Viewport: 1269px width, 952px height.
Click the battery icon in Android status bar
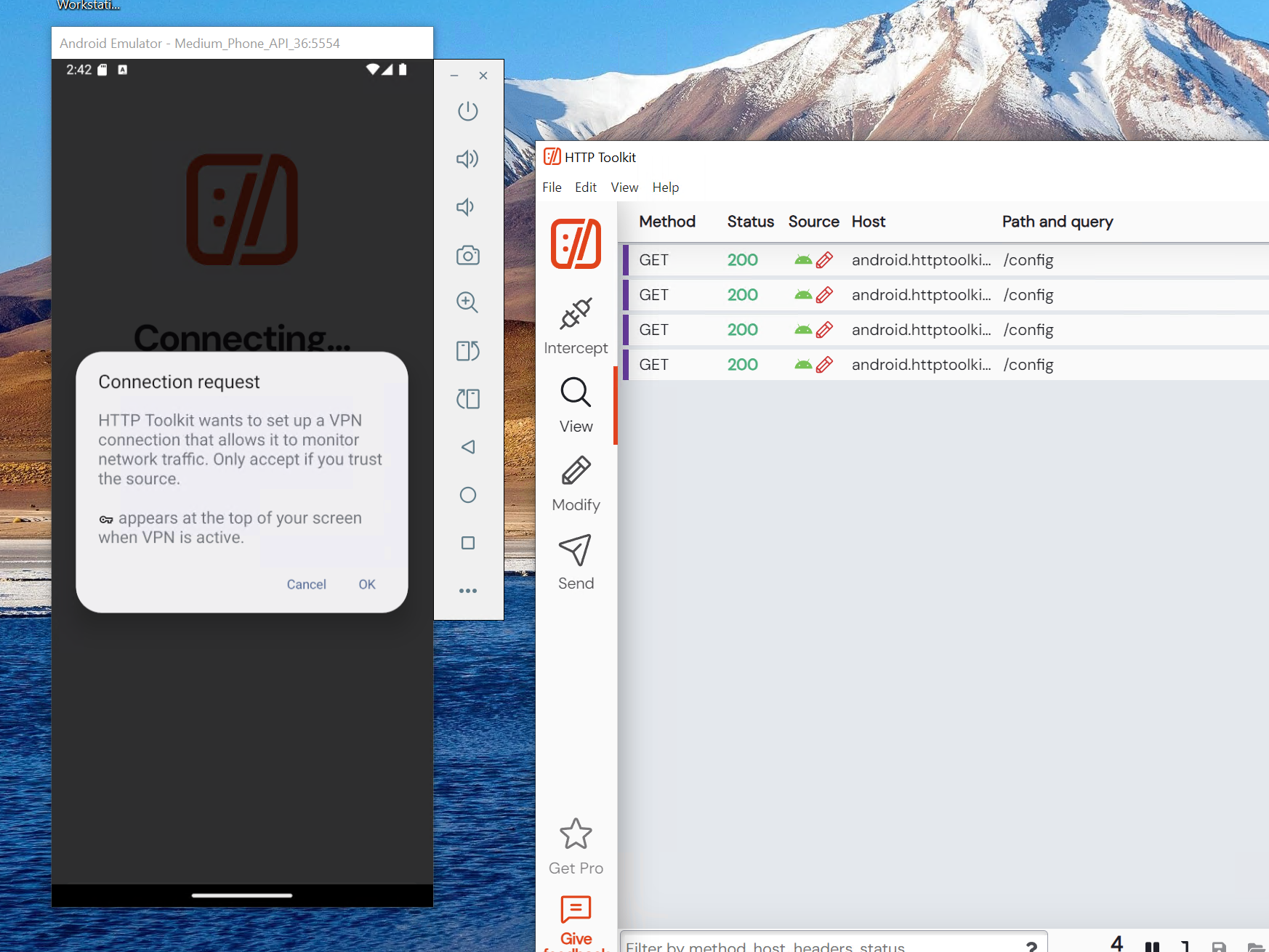(x=403, y=70)
